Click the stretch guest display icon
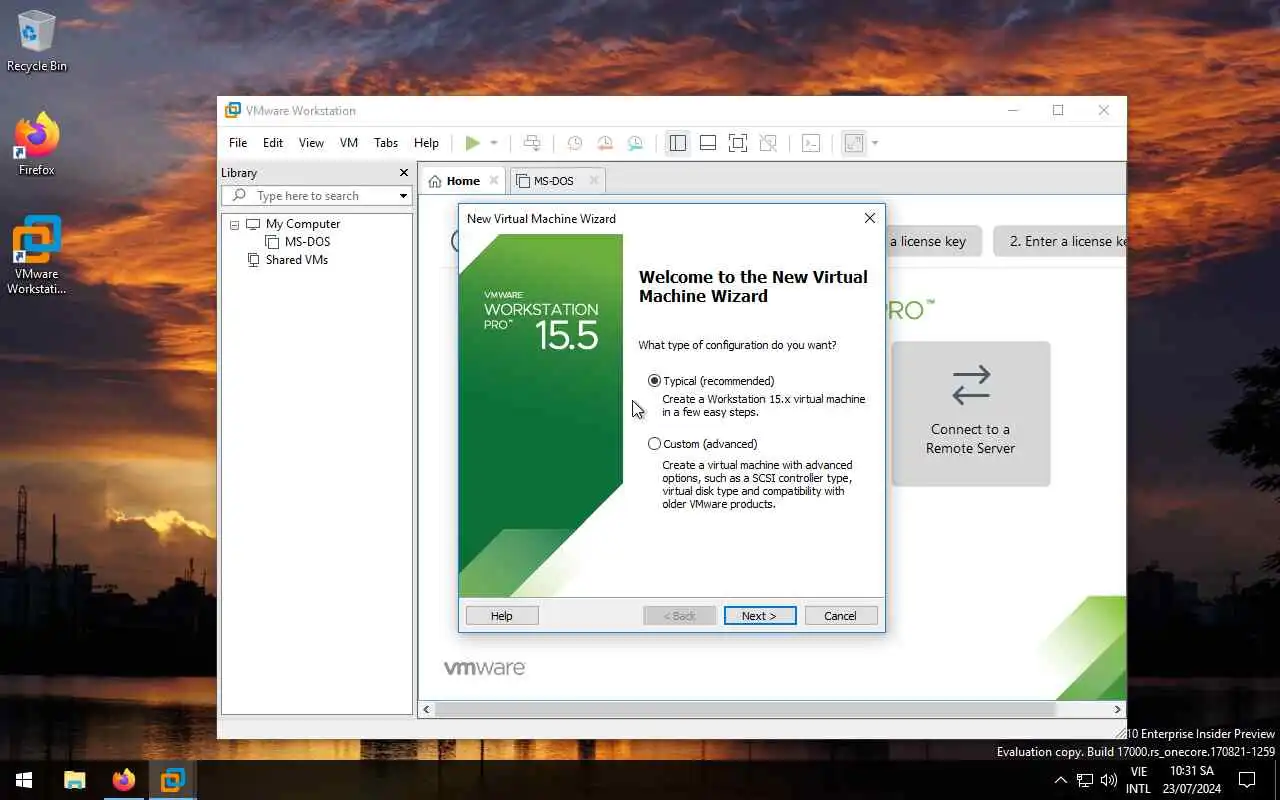1280x800 pixels. (854, 143)
